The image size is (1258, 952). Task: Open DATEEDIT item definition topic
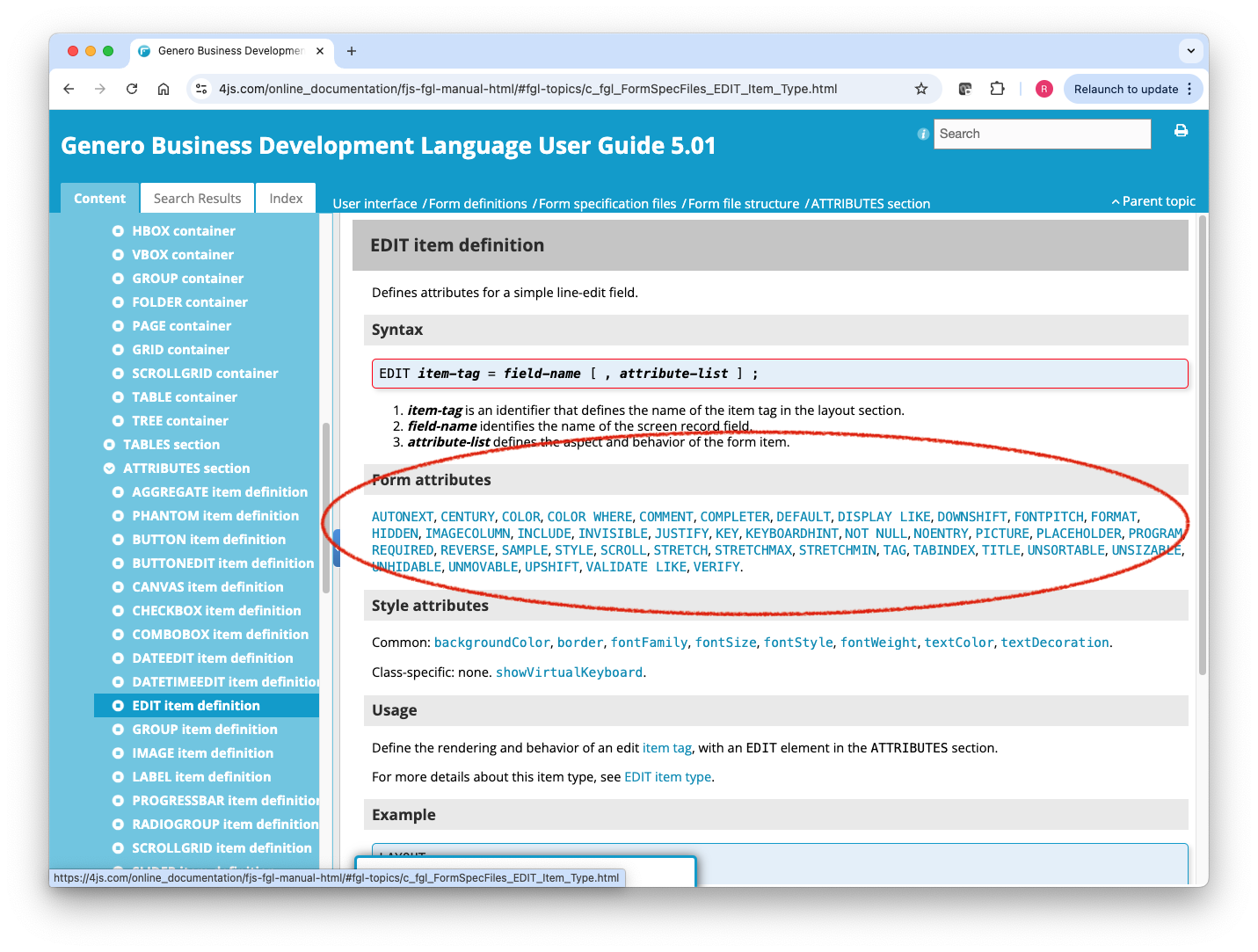213,658
